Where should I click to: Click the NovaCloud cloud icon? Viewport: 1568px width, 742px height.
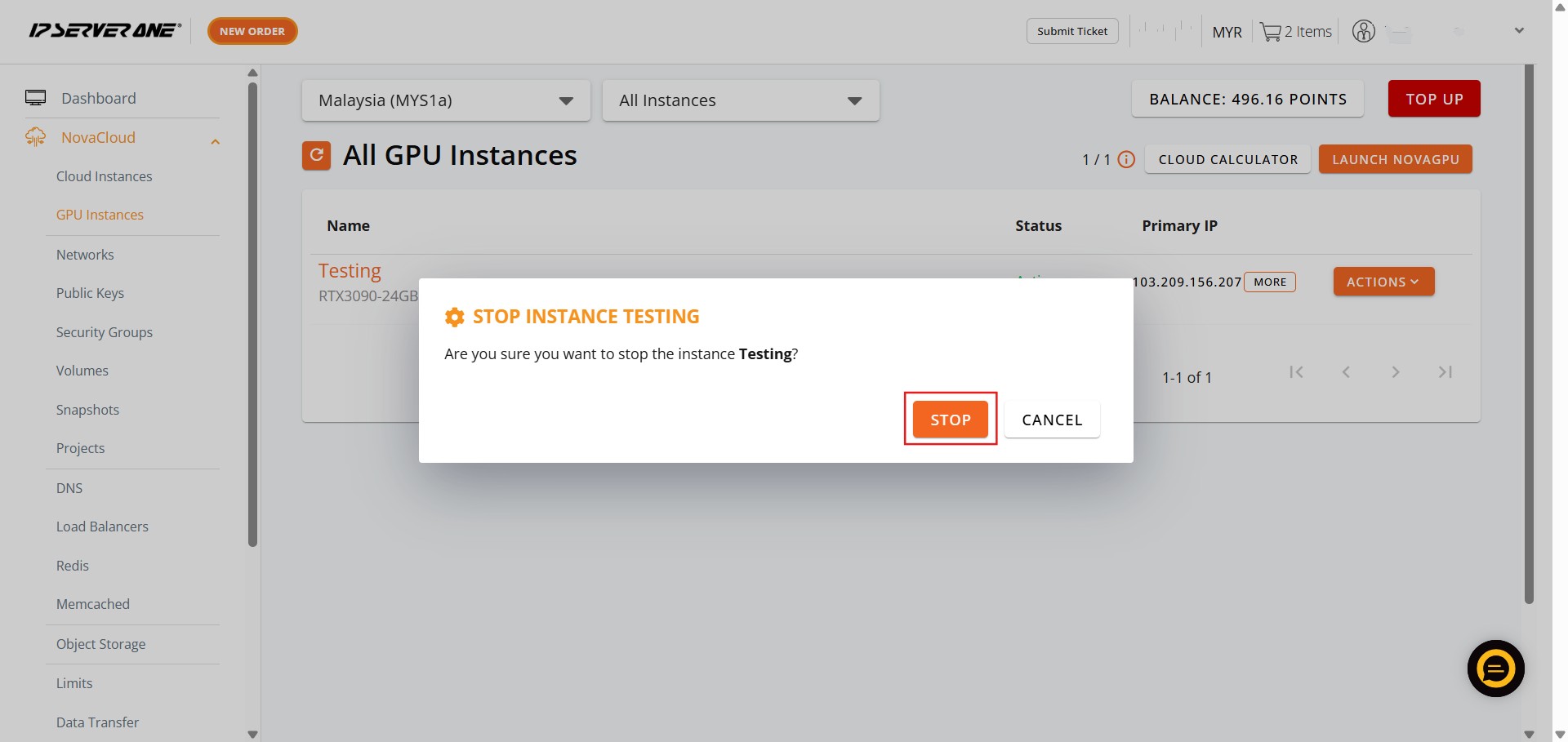(35, 137)
